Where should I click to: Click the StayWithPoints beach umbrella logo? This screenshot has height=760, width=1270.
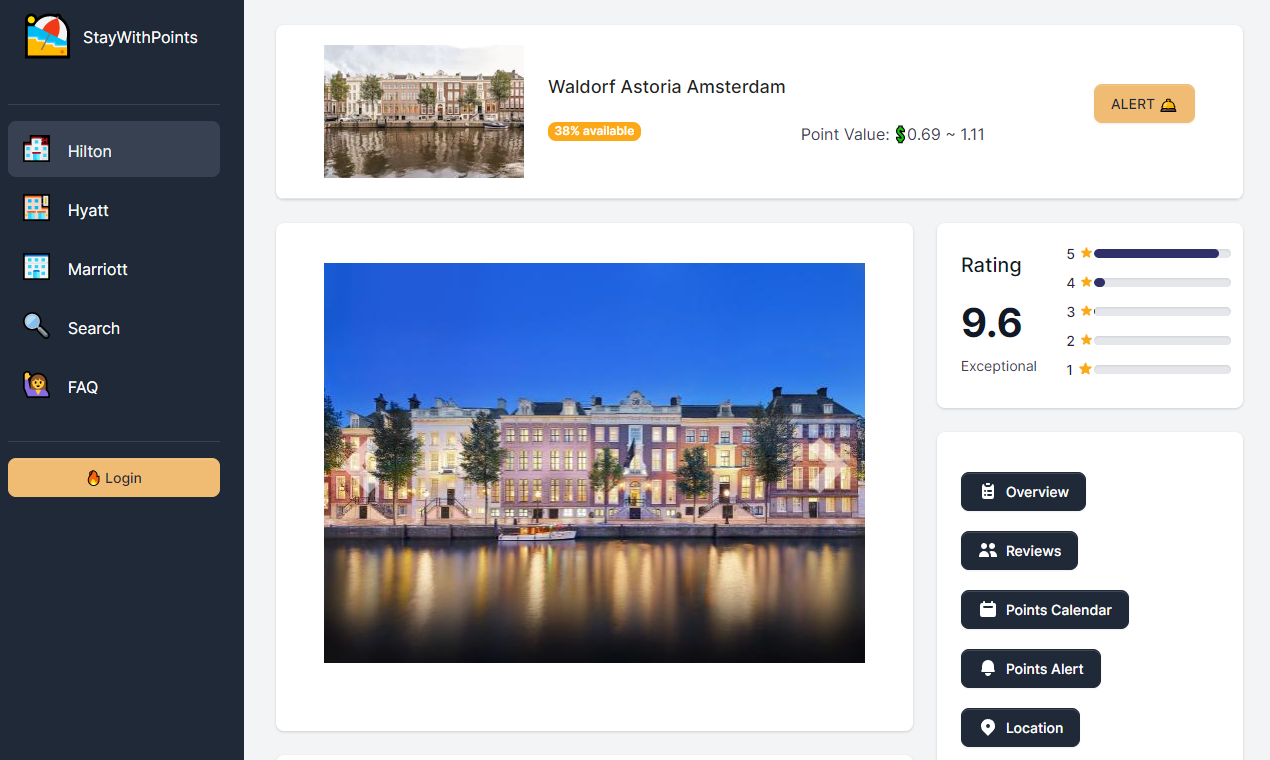[47, 37]
